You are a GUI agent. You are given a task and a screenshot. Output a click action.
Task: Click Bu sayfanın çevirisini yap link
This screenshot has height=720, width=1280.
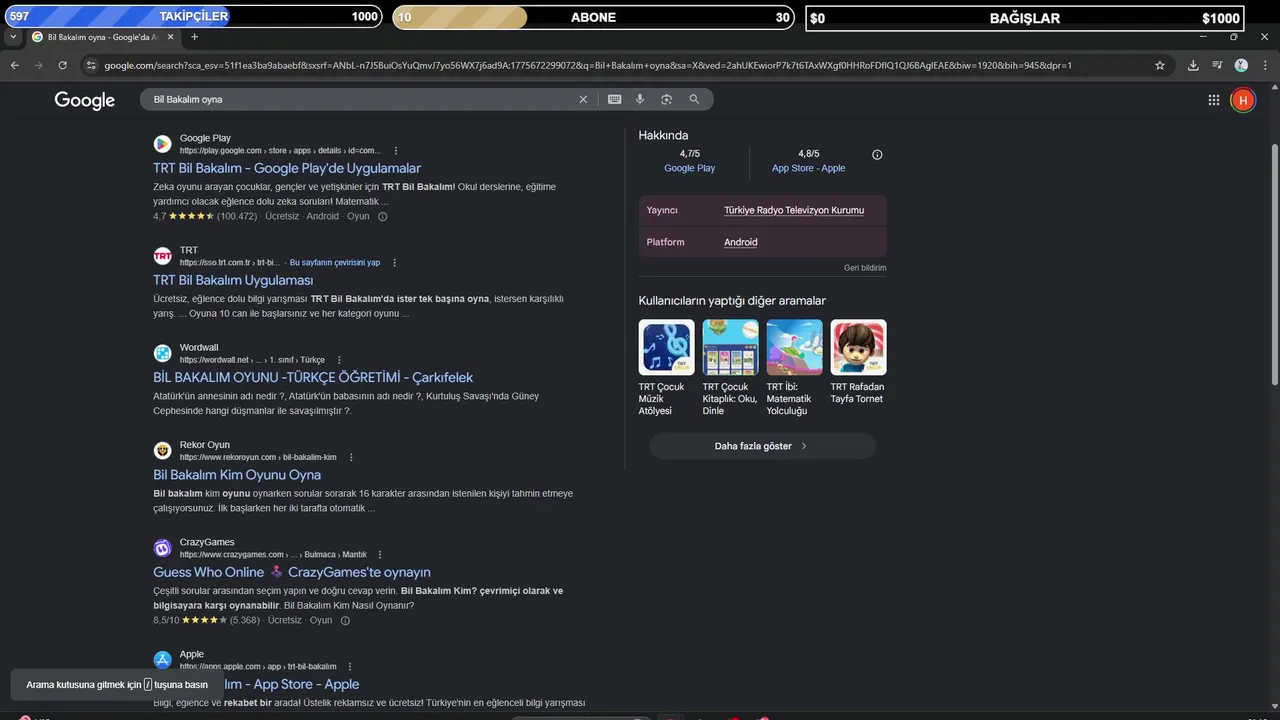[335, 263]
